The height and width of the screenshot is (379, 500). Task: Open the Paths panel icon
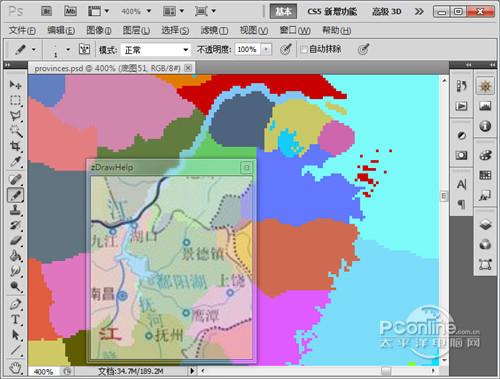click(x=485, y=265)
